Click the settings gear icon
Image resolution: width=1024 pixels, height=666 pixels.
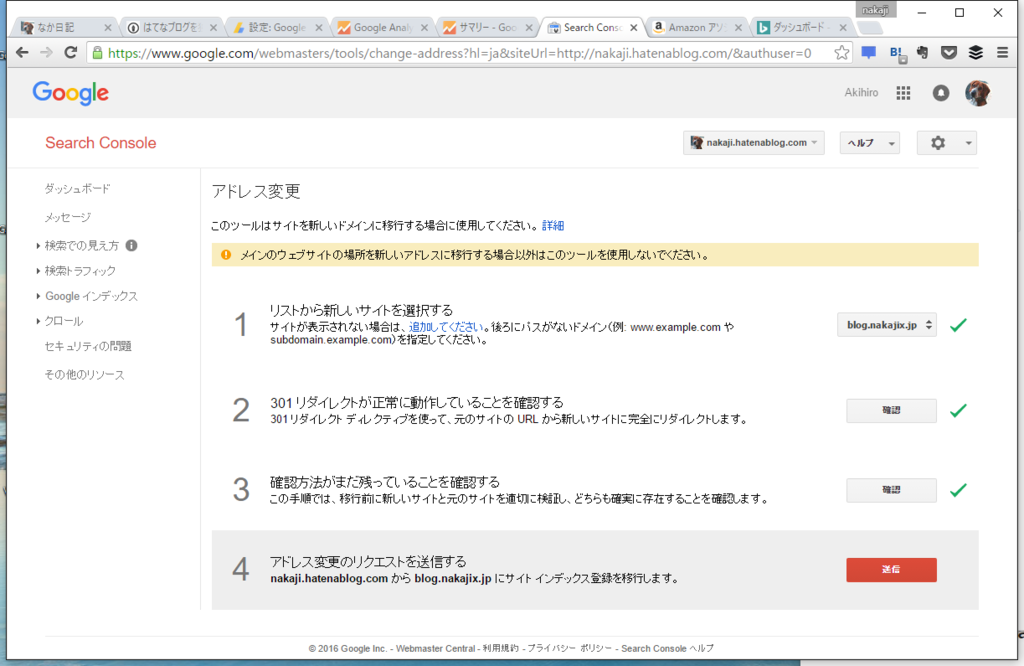[x=938, y=143]
